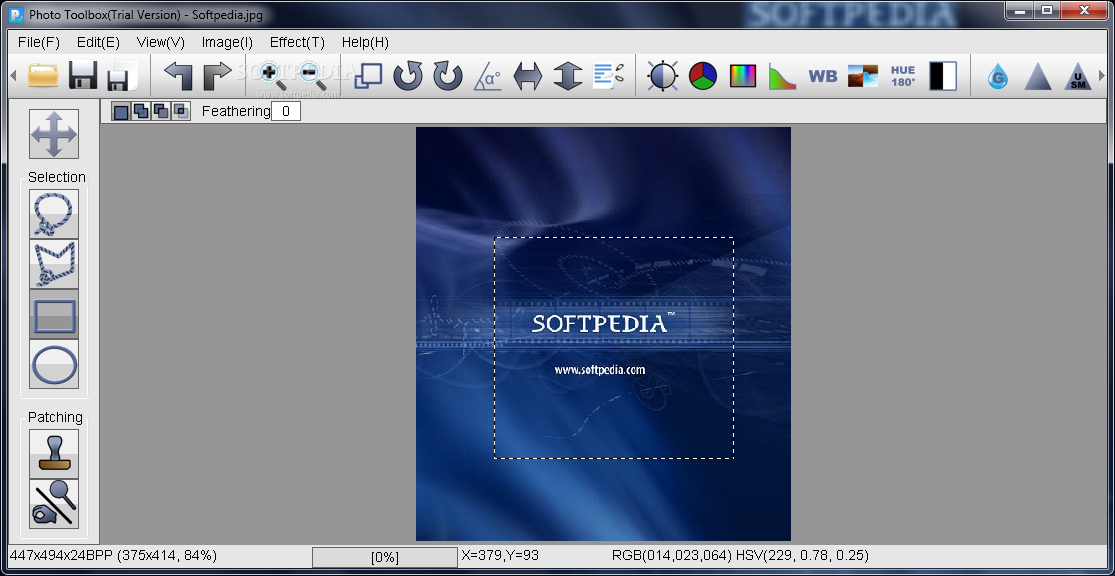Choose the intersect selection mode icon
This screenshot has height=576, width=1115.
(x=181, y=112)
